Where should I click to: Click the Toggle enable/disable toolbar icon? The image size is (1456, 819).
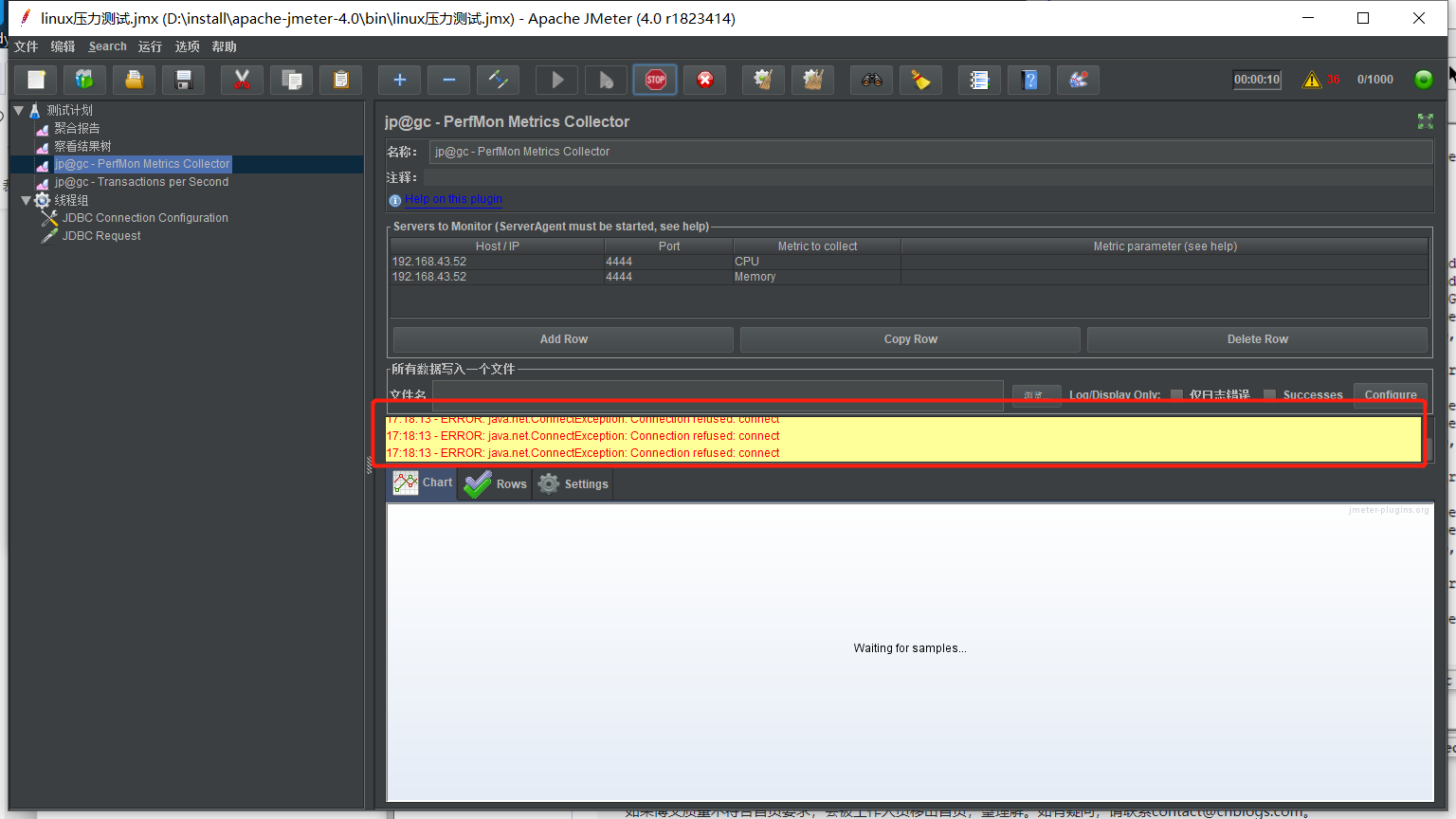(x=499, y=80)
